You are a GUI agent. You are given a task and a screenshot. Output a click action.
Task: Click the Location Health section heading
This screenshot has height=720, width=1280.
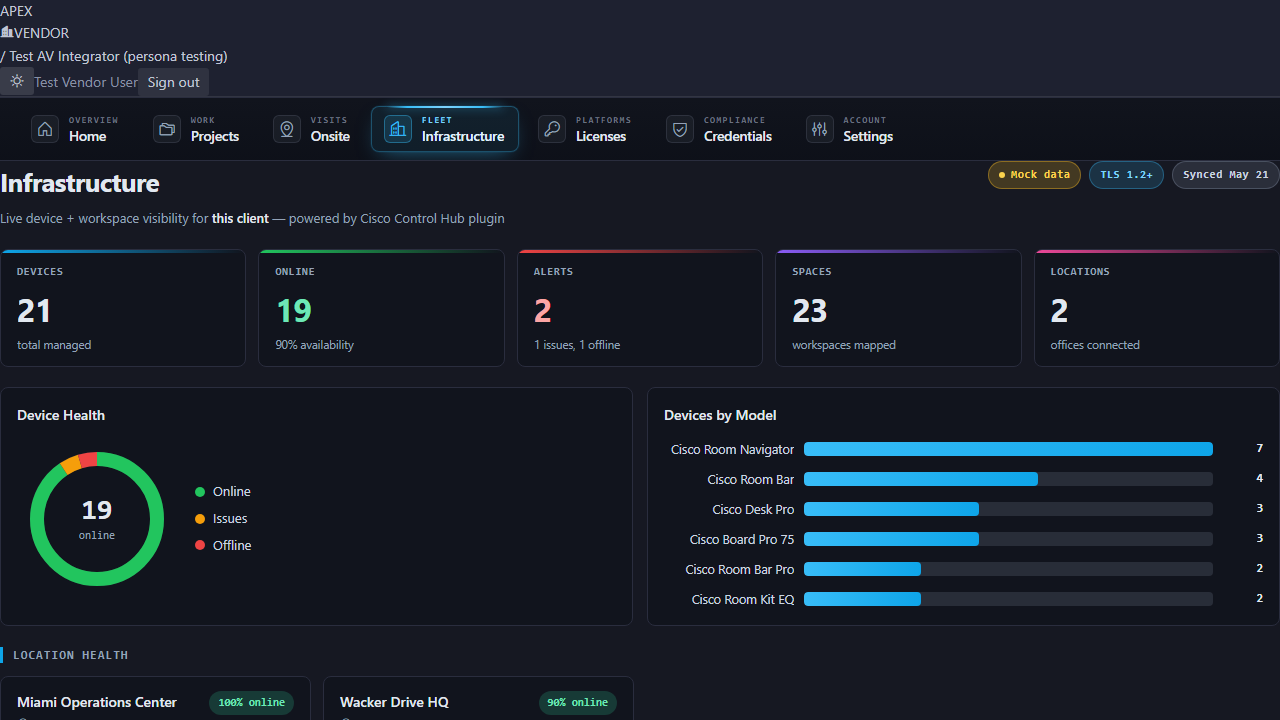pos(70,655)
